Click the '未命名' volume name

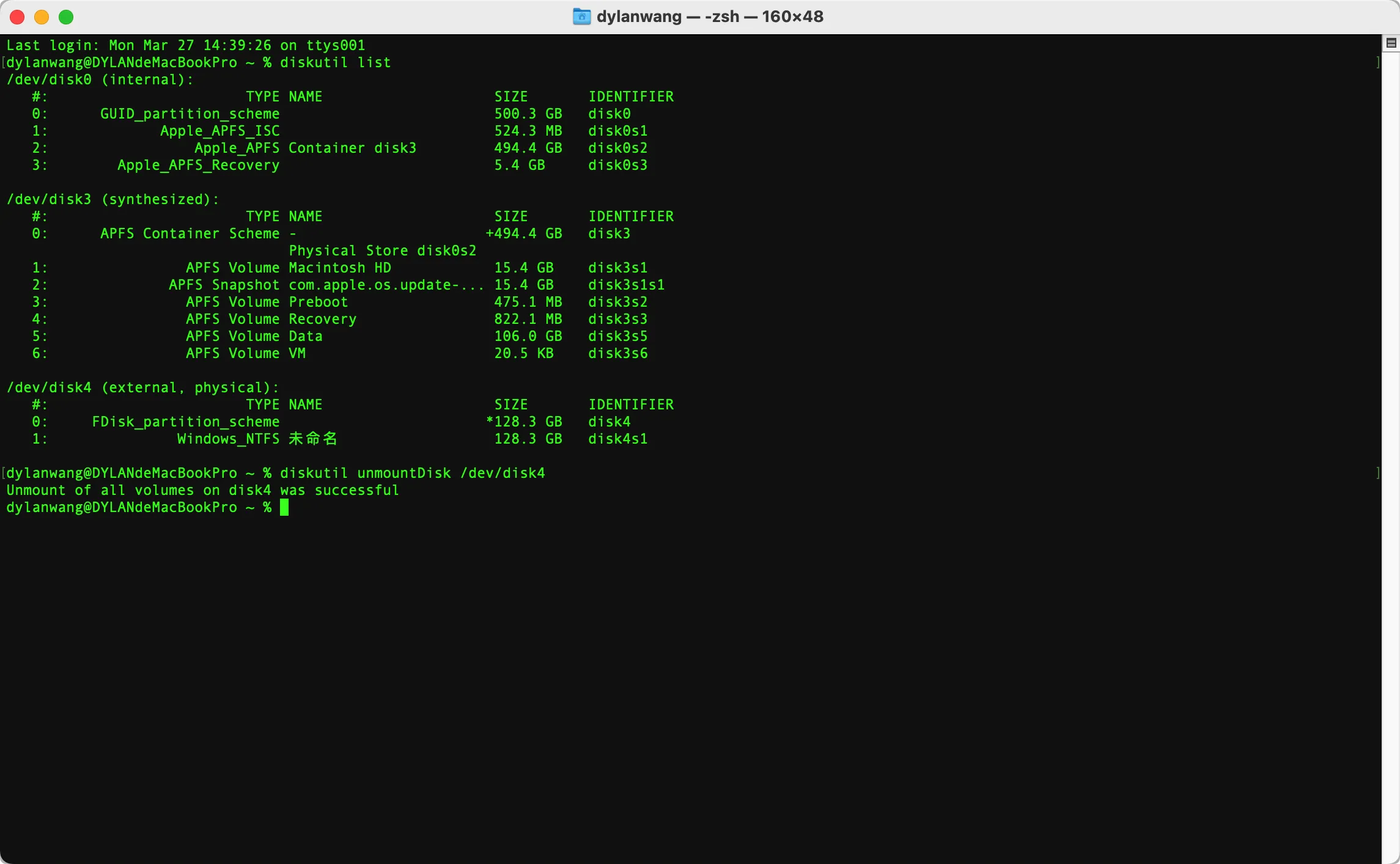(x=312, y=439)
